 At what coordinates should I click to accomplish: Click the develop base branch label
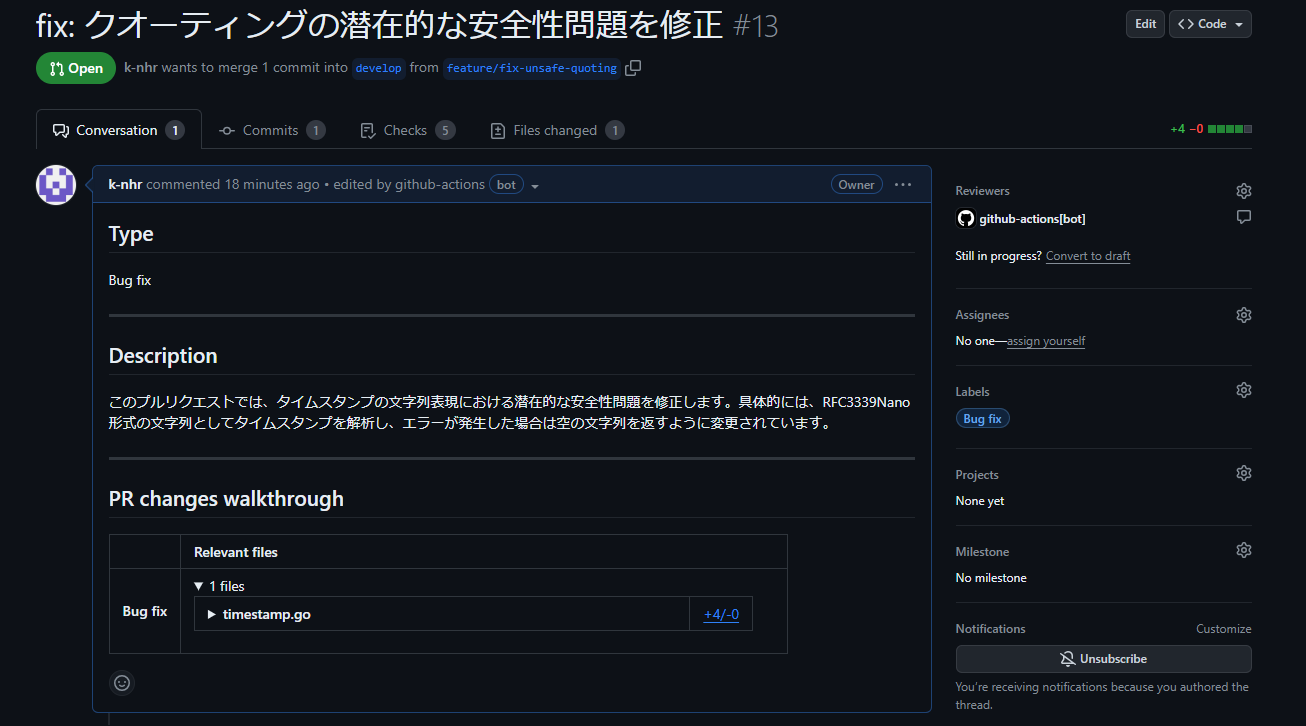tap(379, 68)
